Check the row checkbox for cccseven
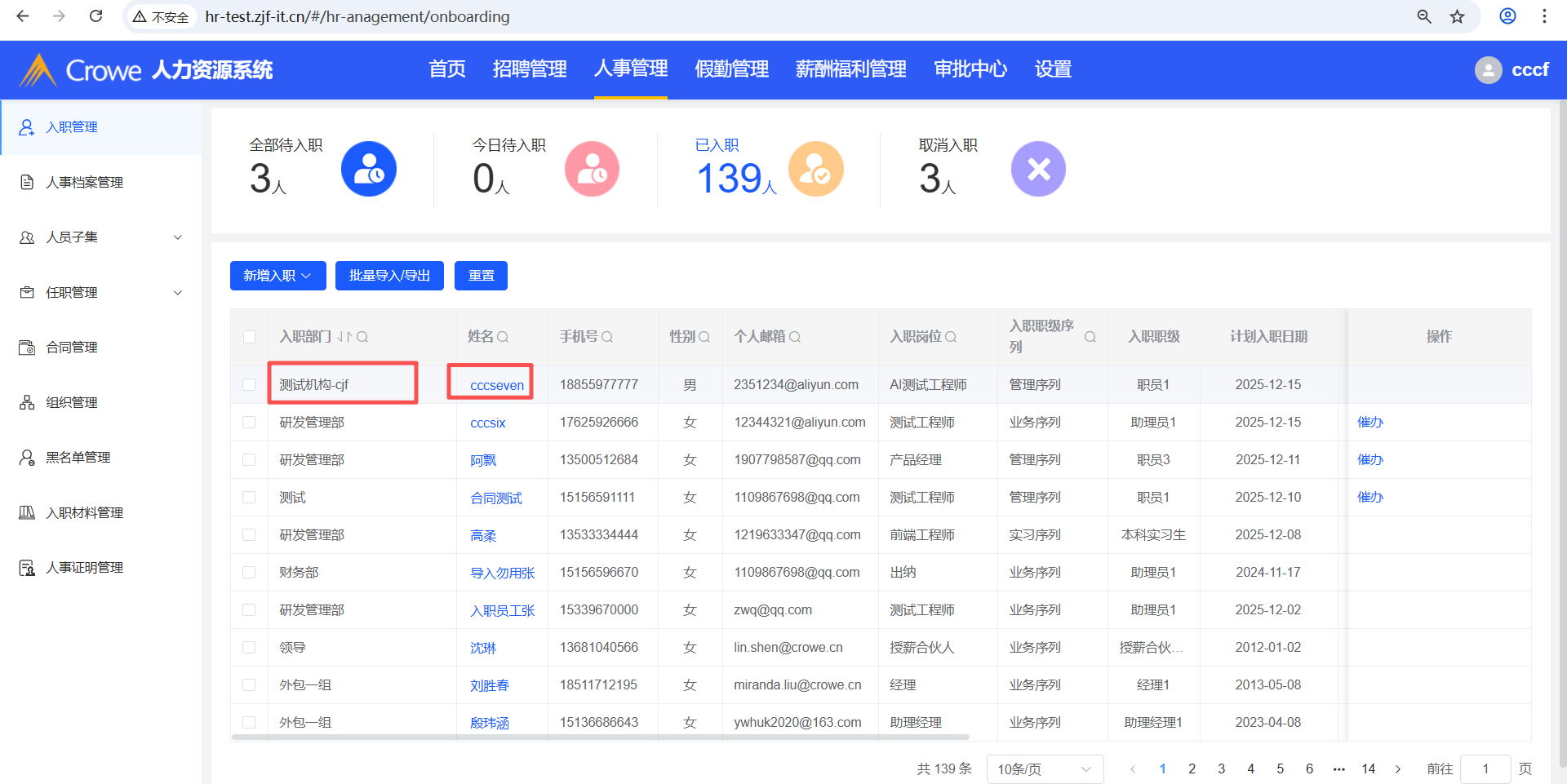The height and width of the screenshot is (784, 1567). click(250, 384)
